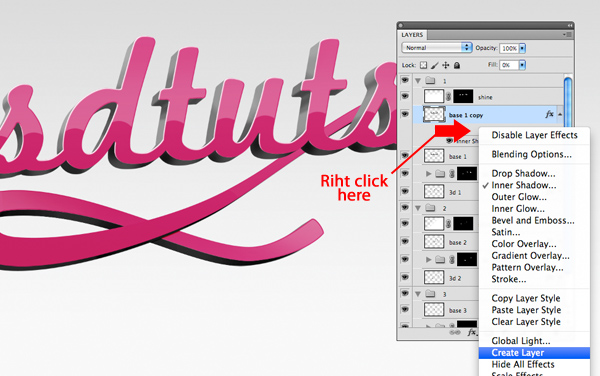Hide group 2 using eye icon
Image resolution: width=600 pixels, height=376 pixels.
[405, 207]
